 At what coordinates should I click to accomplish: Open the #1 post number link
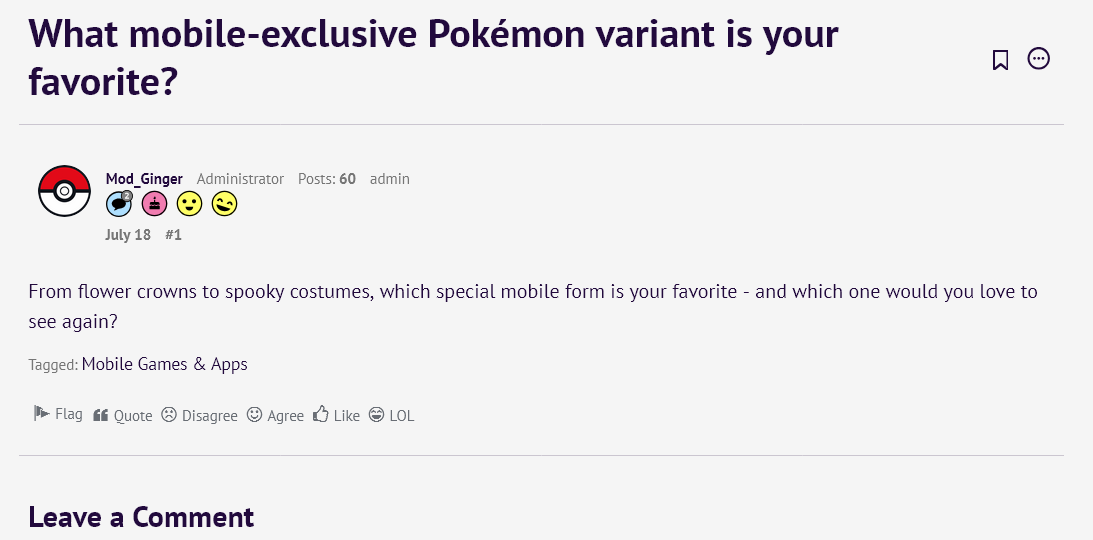point(174,235)
